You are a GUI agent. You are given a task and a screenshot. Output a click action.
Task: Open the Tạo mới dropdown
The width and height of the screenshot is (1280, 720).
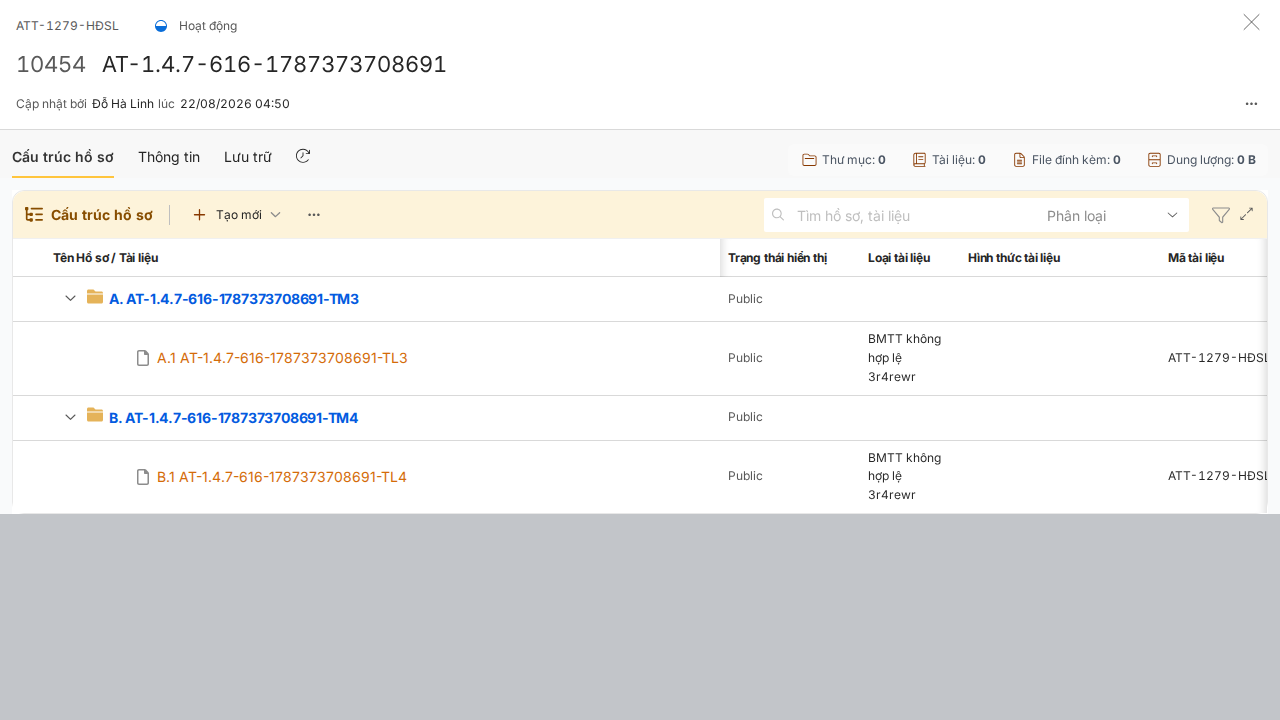point(237,215)
